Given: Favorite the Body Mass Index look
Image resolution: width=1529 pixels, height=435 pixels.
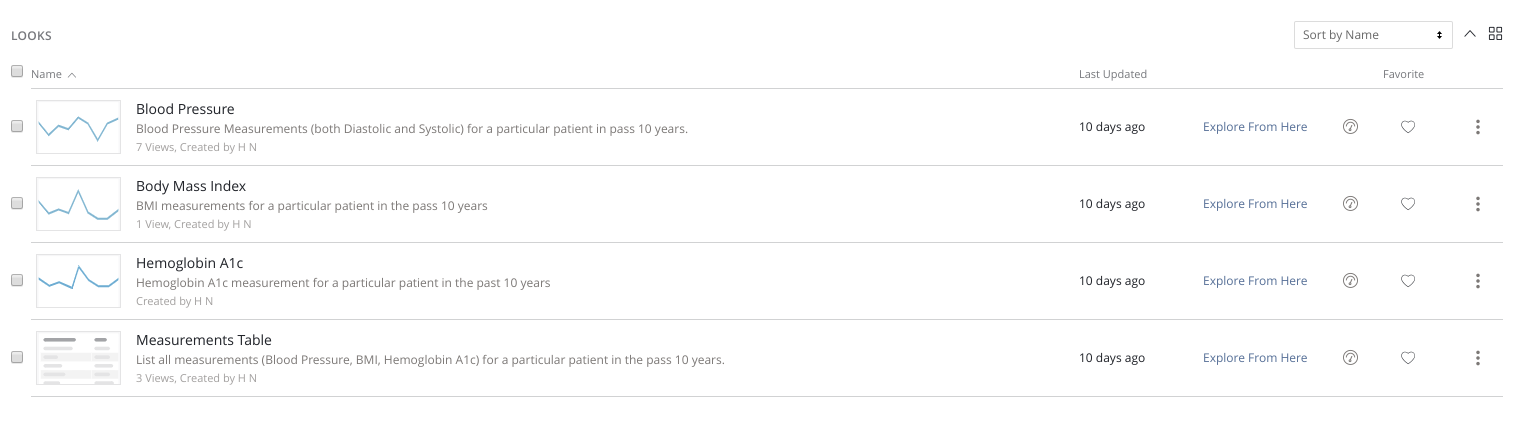Looking at the screenshot, I should 1408,204.
